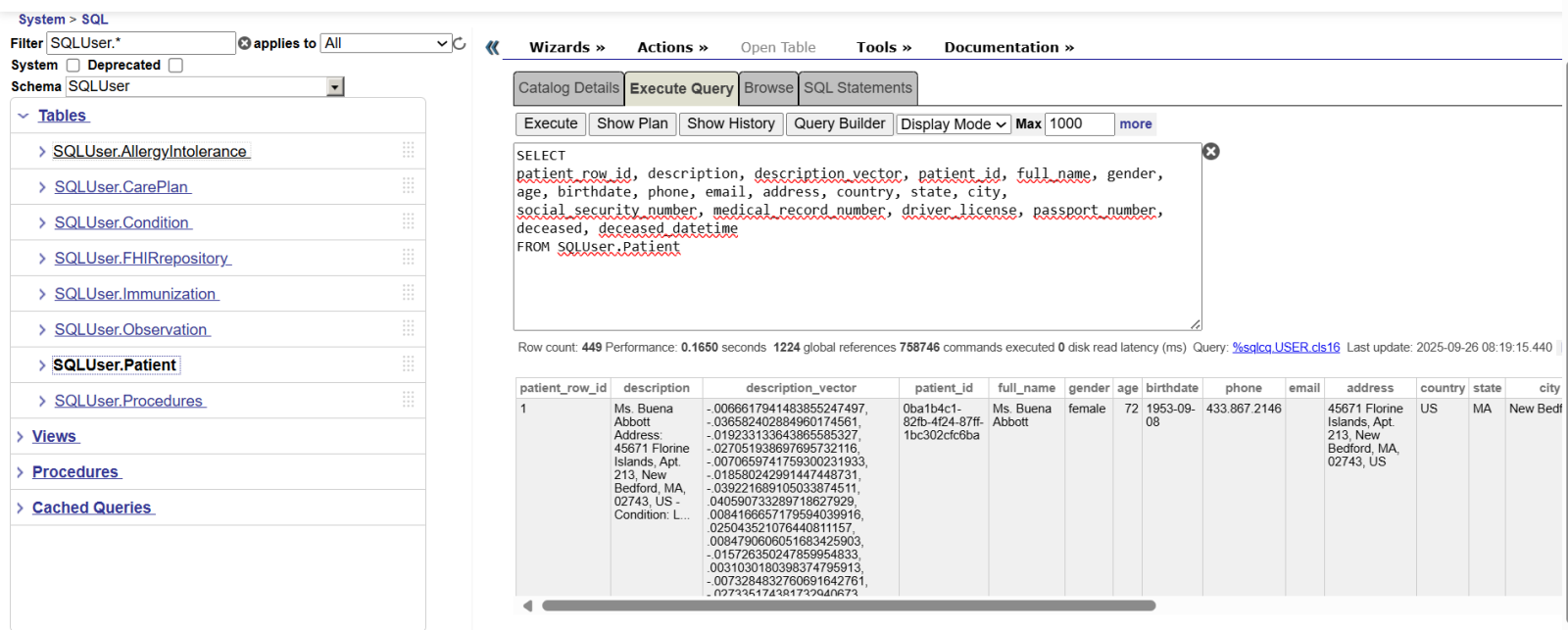Viewport: 1568px width, 630px height.
Task: Click drag handle icon for SQLUser.AllergyIntolerance
Action: (x=408, y=150)
